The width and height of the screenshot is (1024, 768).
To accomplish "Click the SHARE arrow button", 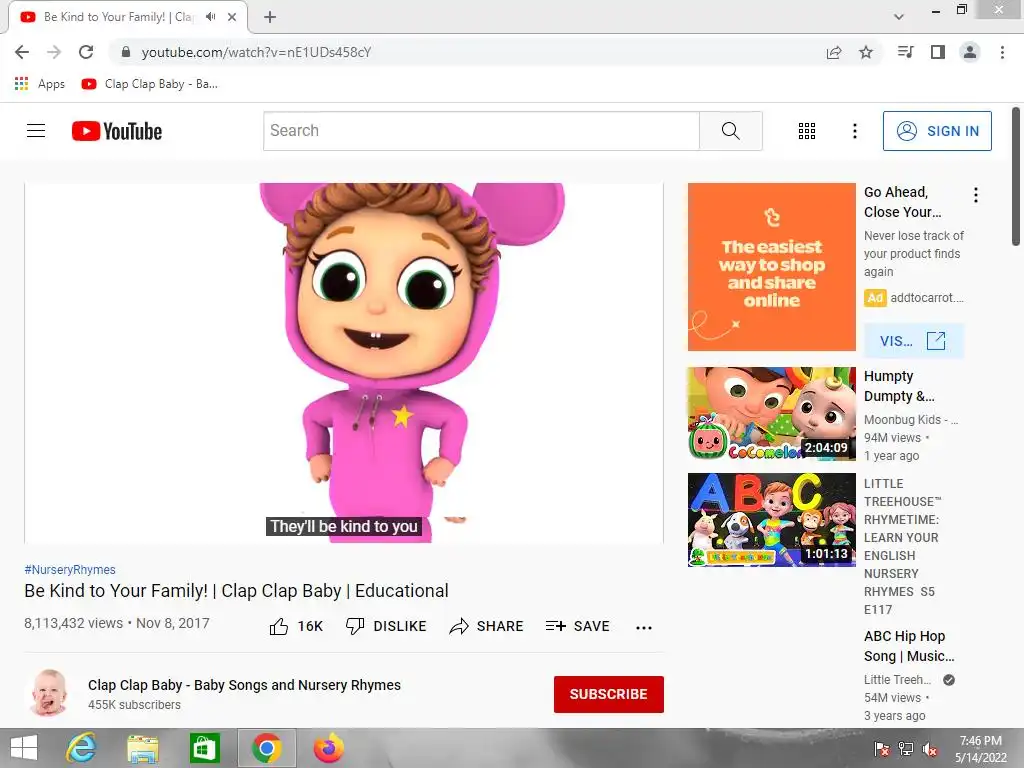I will 487,626.
